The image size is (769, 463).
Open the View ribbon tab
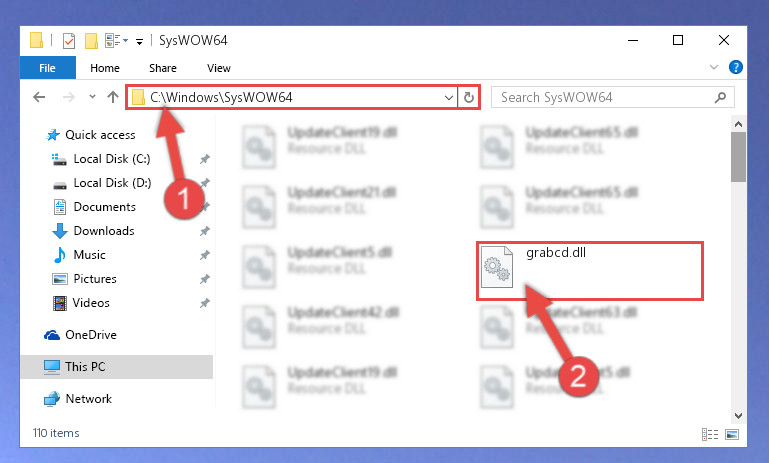coord(219,68)
